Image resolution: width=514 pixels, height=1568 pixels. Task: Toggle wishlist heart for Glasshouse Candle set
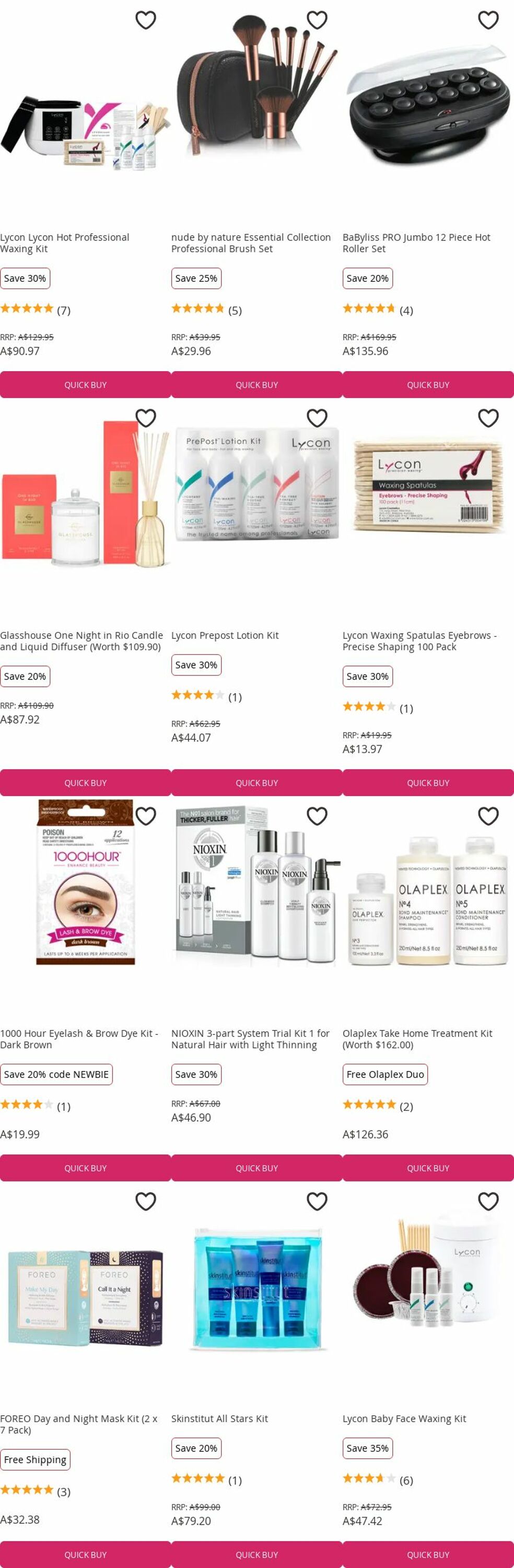coord(145,418)
